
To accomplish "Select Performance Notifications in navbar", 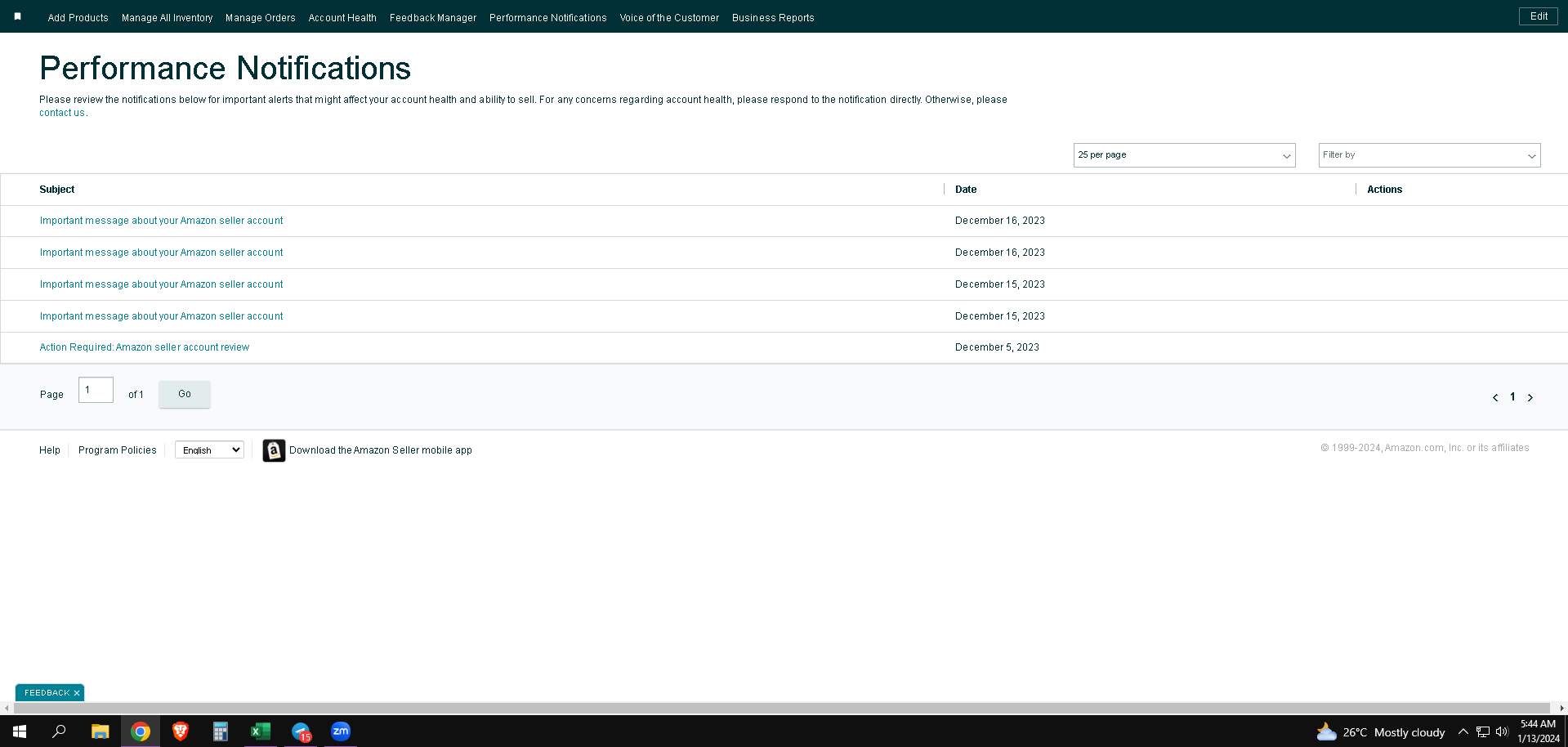I will point(547,17).
